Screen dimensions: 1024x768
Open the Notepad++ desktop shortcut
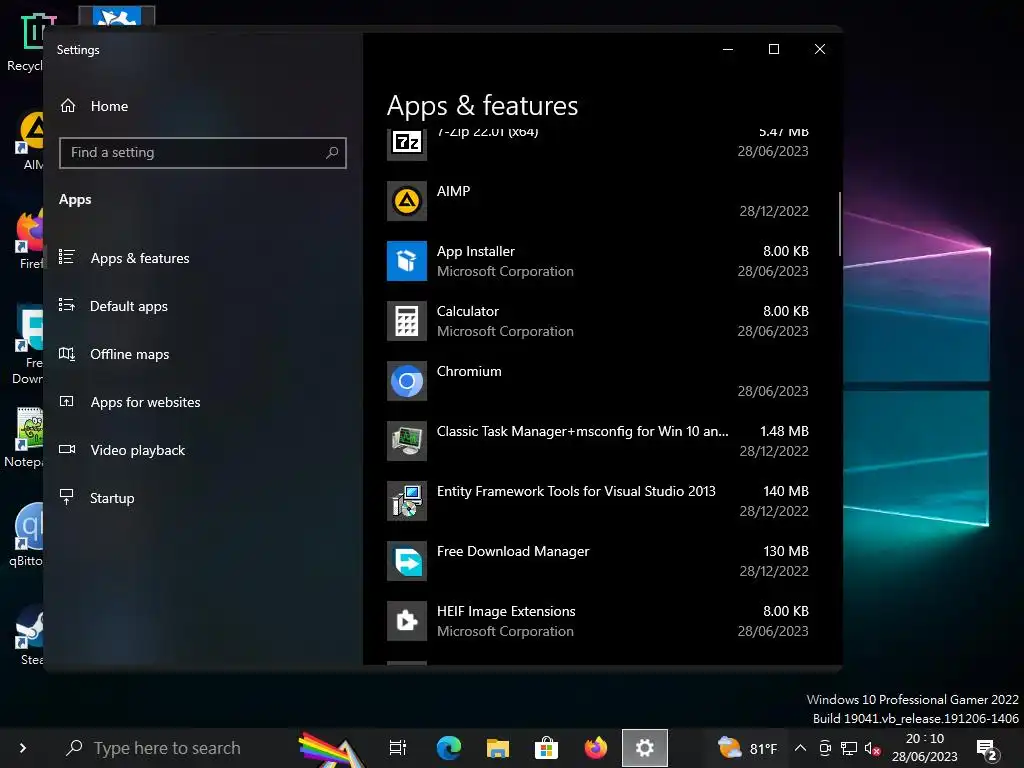(26, 438)
